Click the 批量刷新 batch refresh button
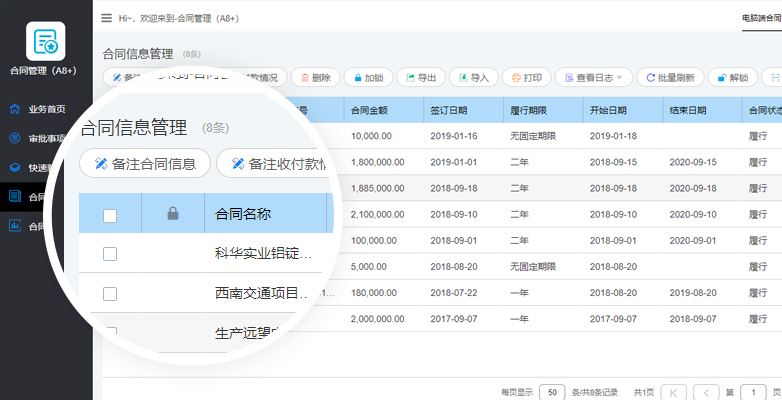 [669, 77]
